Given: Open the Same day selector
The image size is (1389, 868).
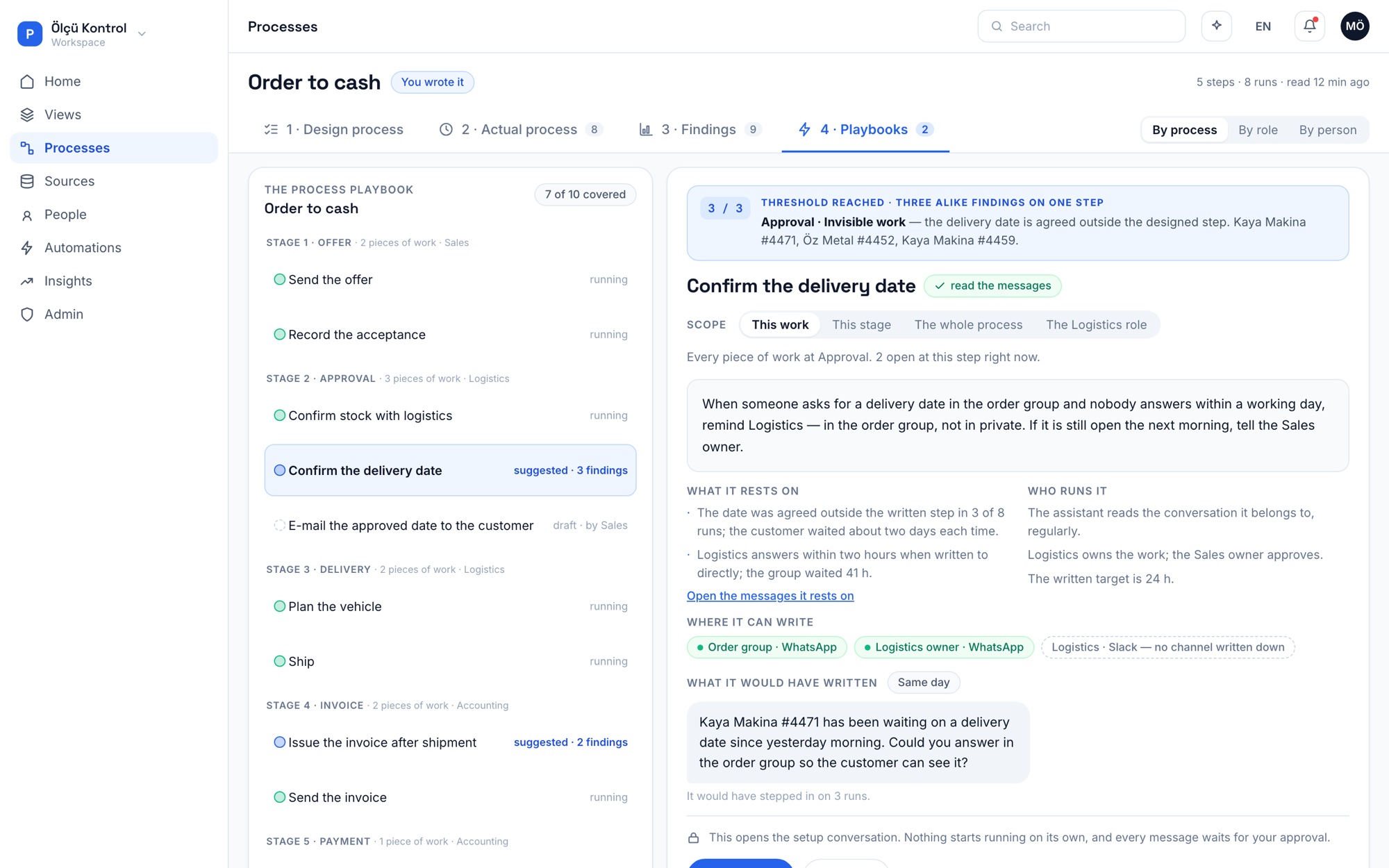Looking at the screenshot, I should (924, 683).
